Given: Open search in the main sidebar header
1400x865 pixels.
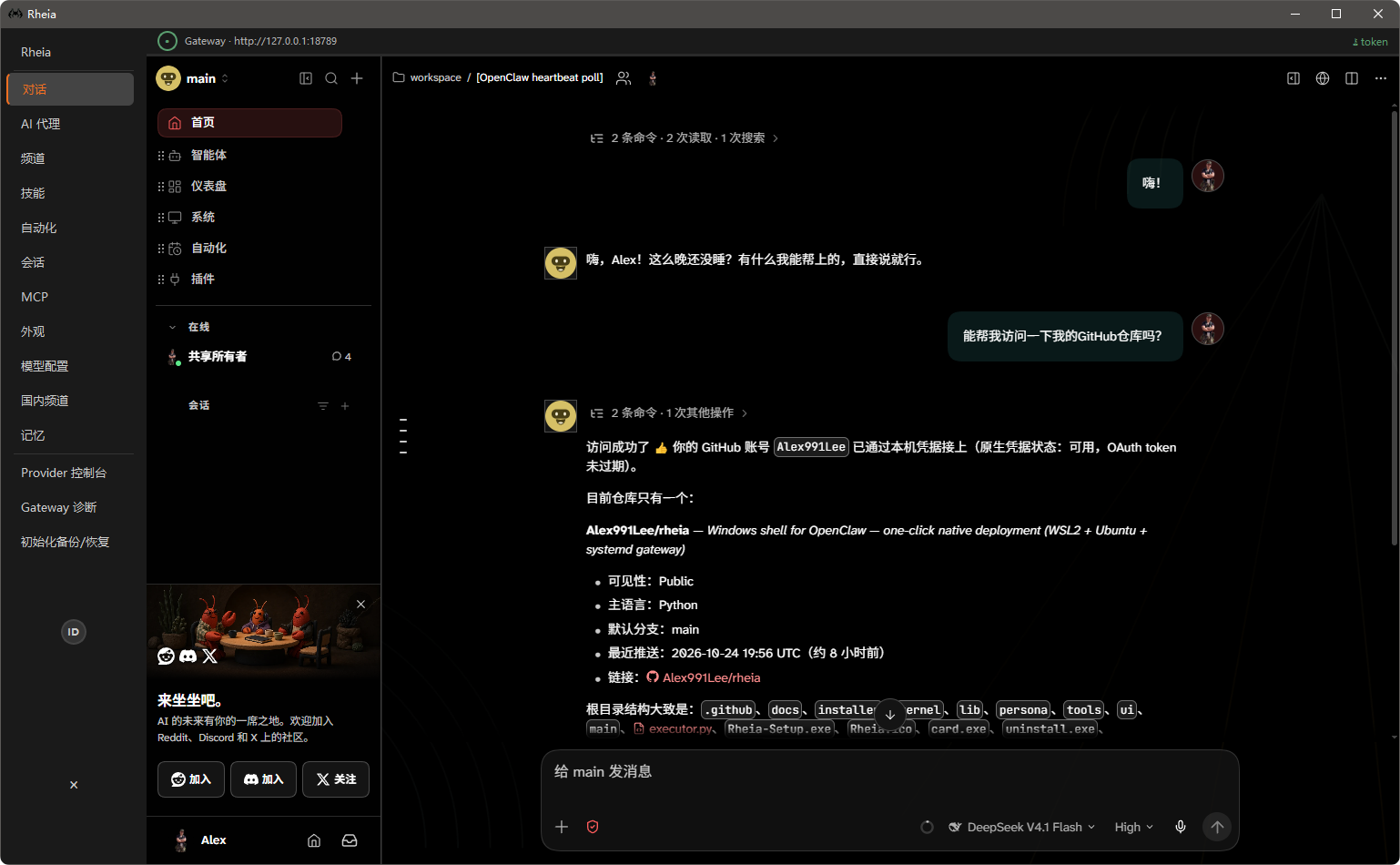Looking at the screenshot, I should pyautogui.click(x=331, y=78).
